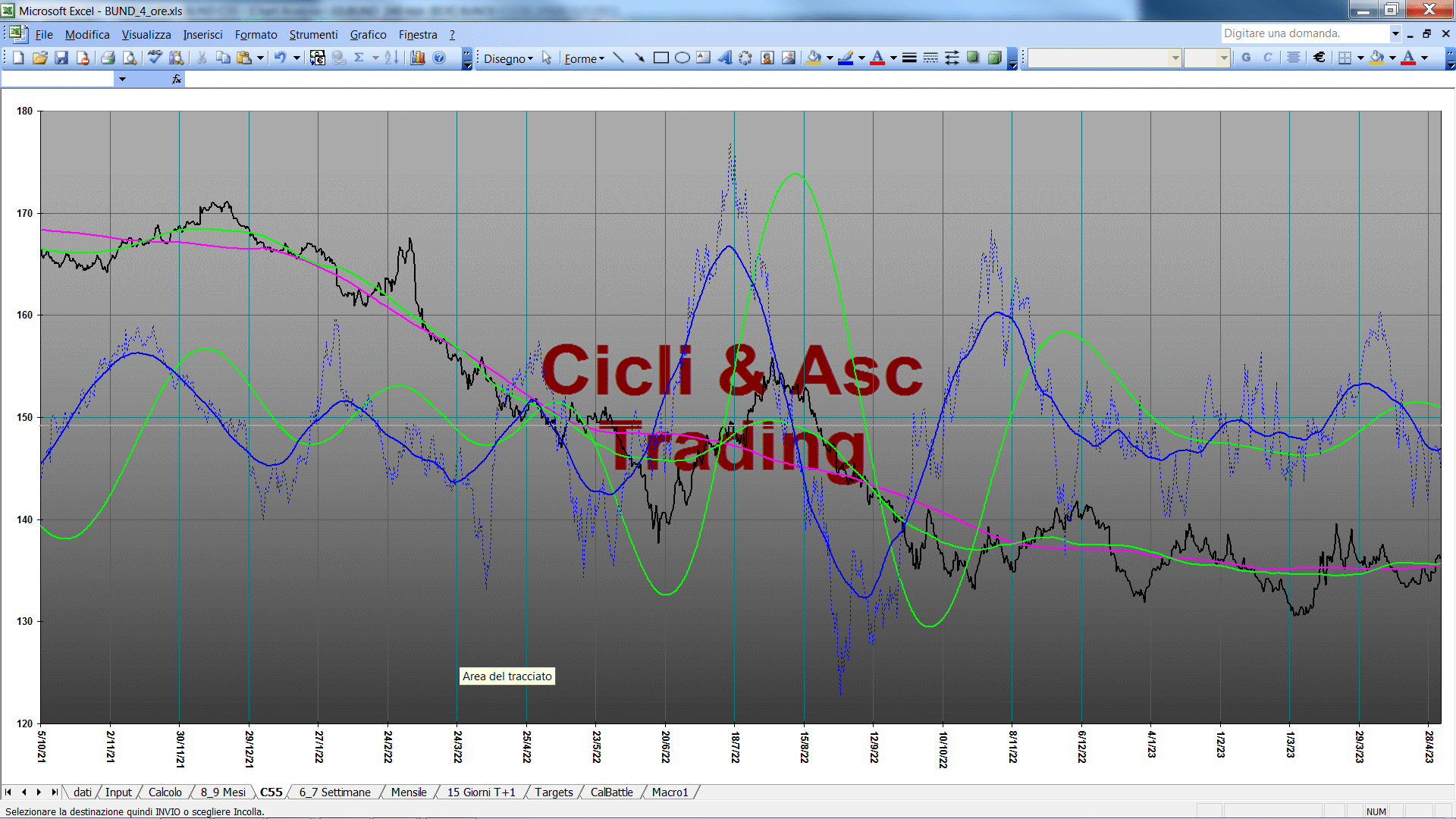The height and width of the screenshot is (819, 1456).
Task: Switch to the Calcolo sheet tab
Action: (x=165, y=792)
